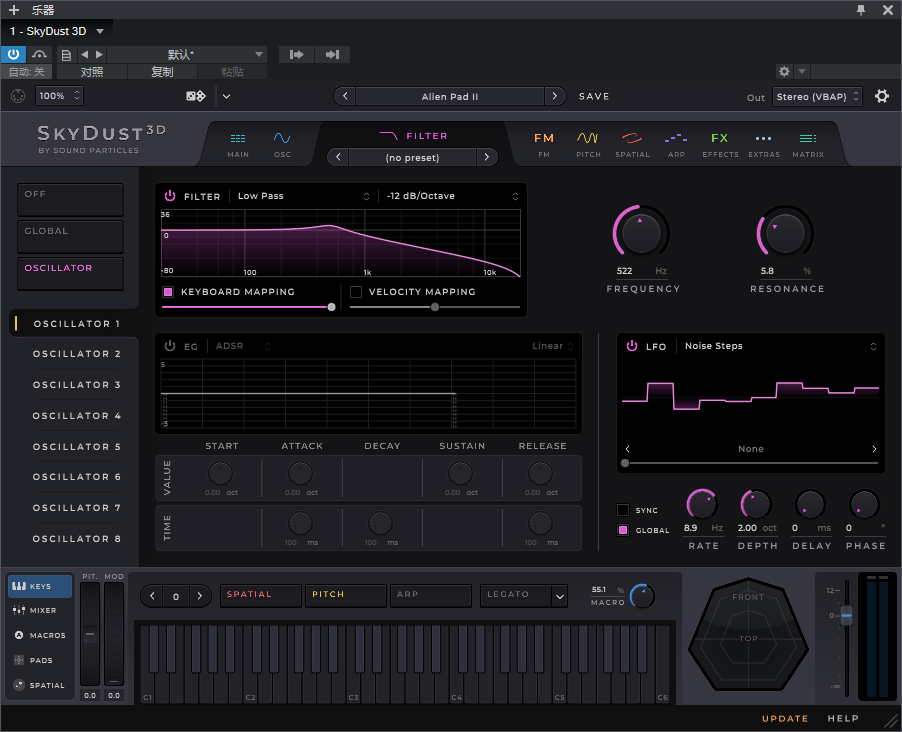Disable KEYBOARD MAPPING checkbox
Image resolution: width=902 pixels, height=732 pixels.
point(168,292)
